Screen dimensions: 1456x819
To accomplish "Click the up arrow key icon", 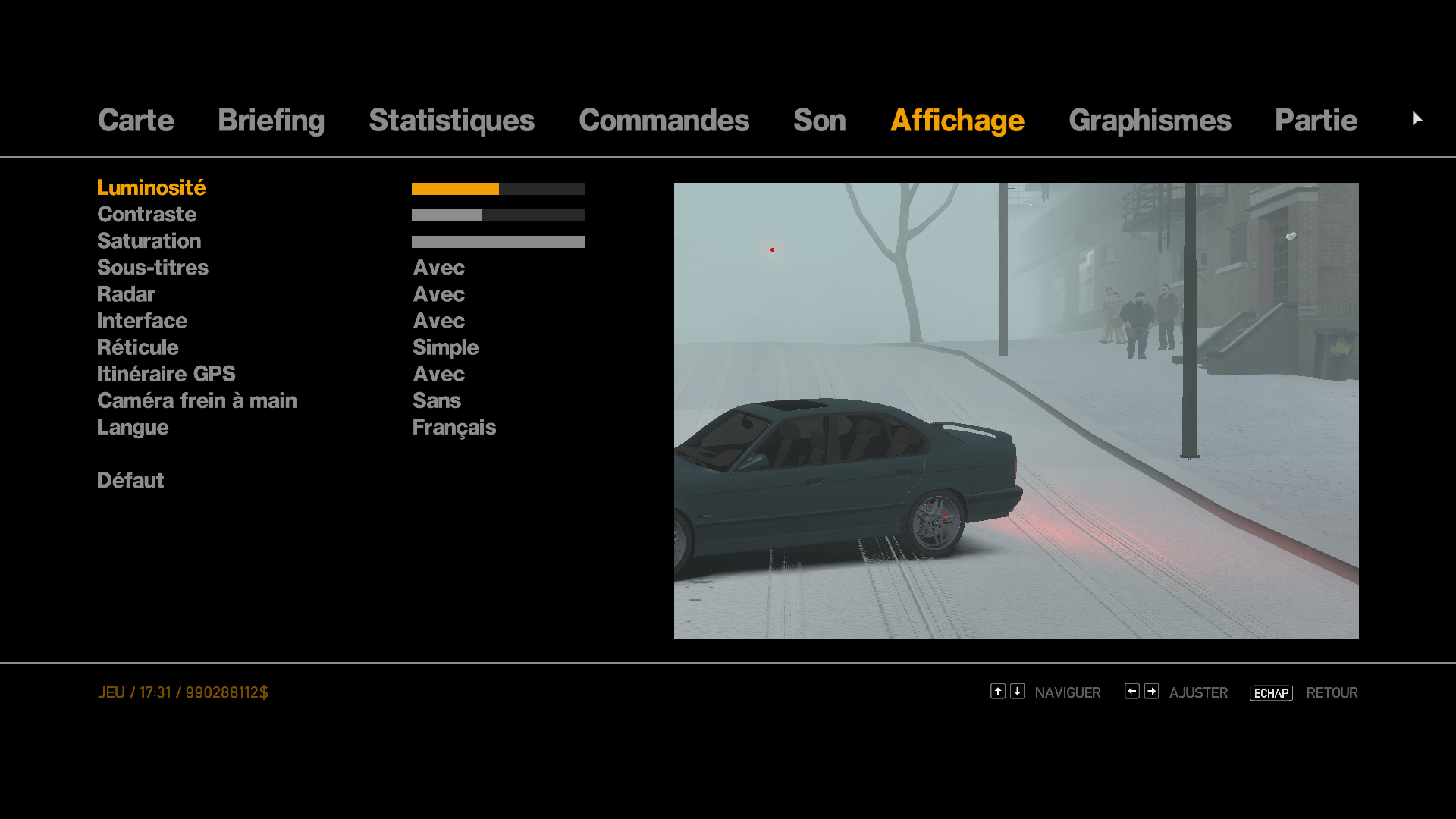I will [x=998, y=691].
